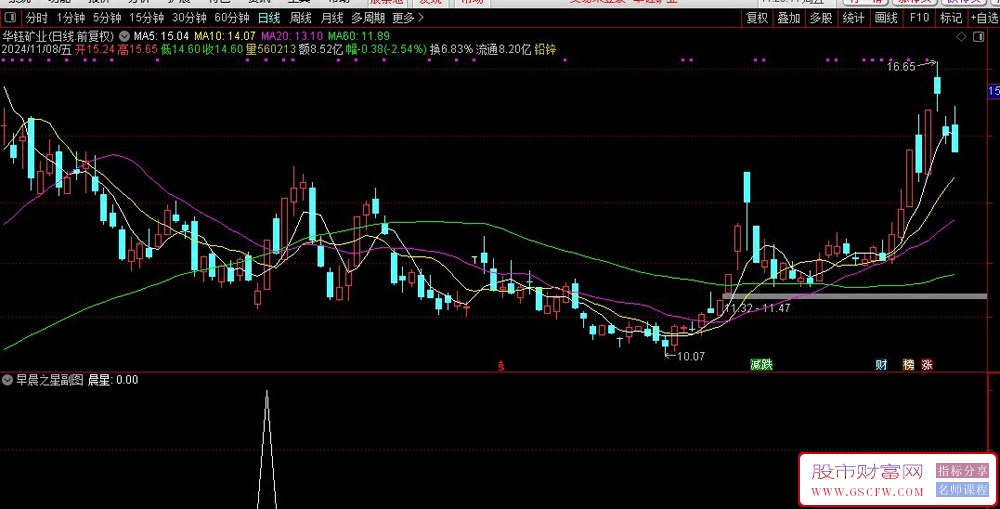Click the 高15.65 high price
The height and width of the screenshot is (509, 1000).
point(138,49)
